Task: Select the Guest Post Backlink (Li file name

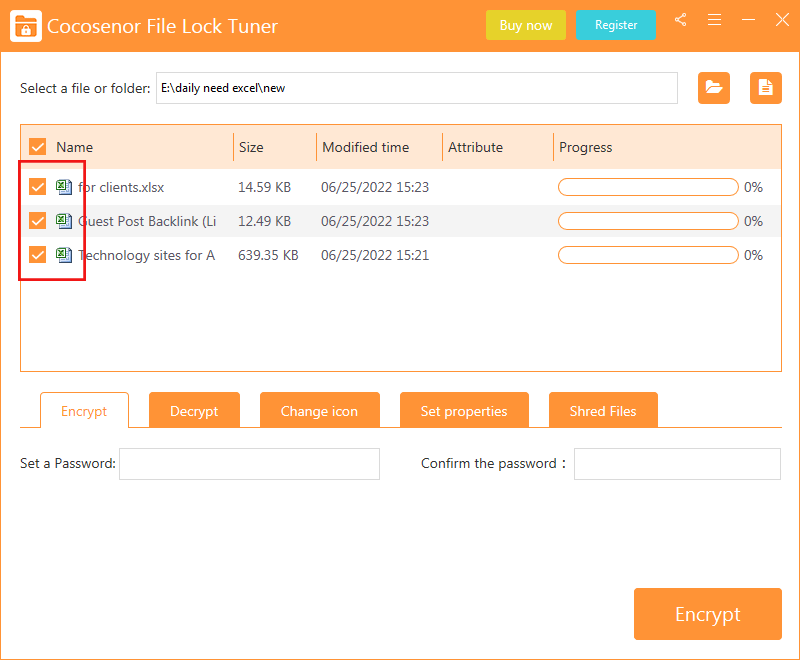Action: click(147, 221)
